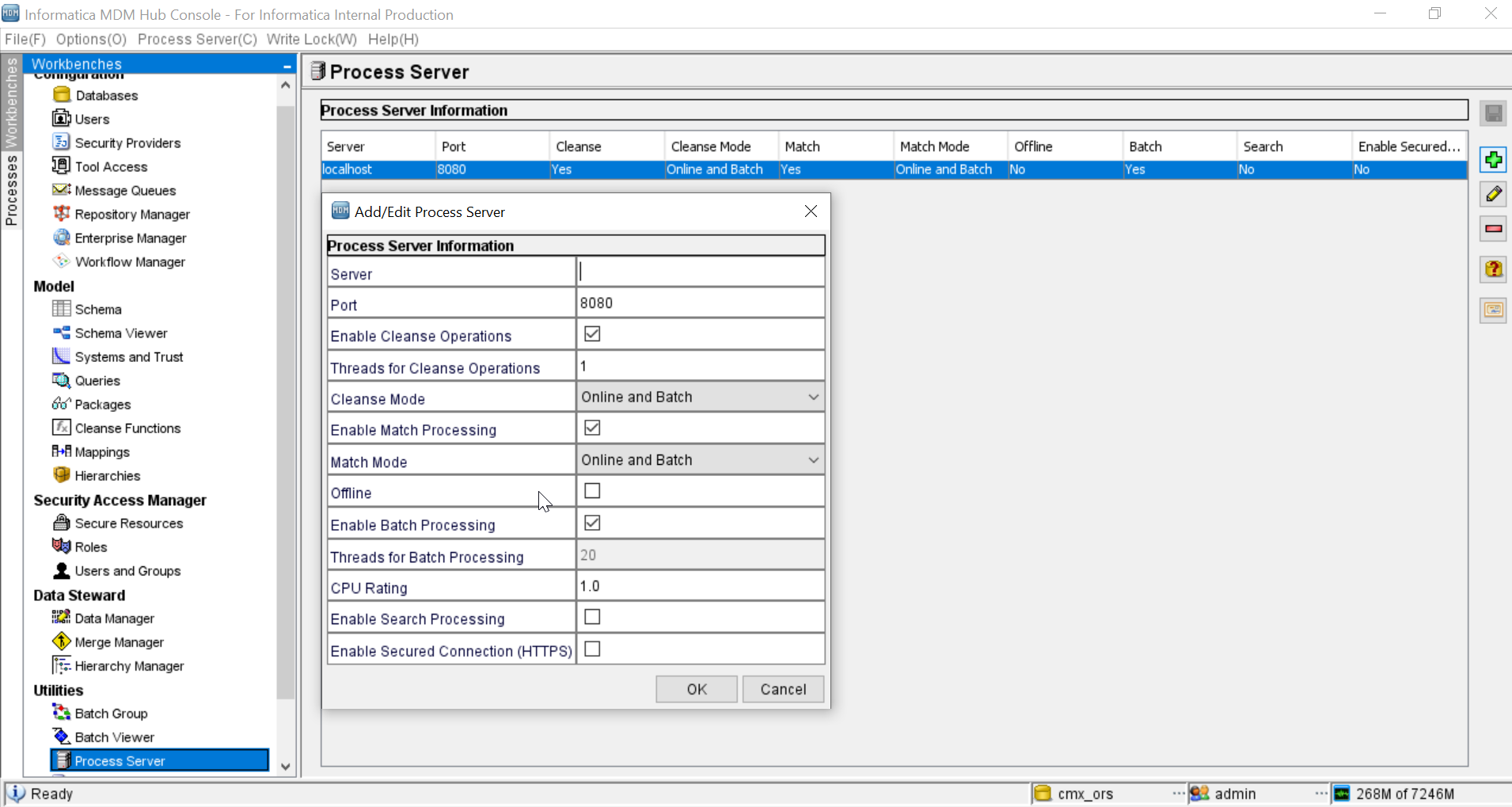Click the Save disk icon
Screen dimensions: 1512x807
point(1493,114)
